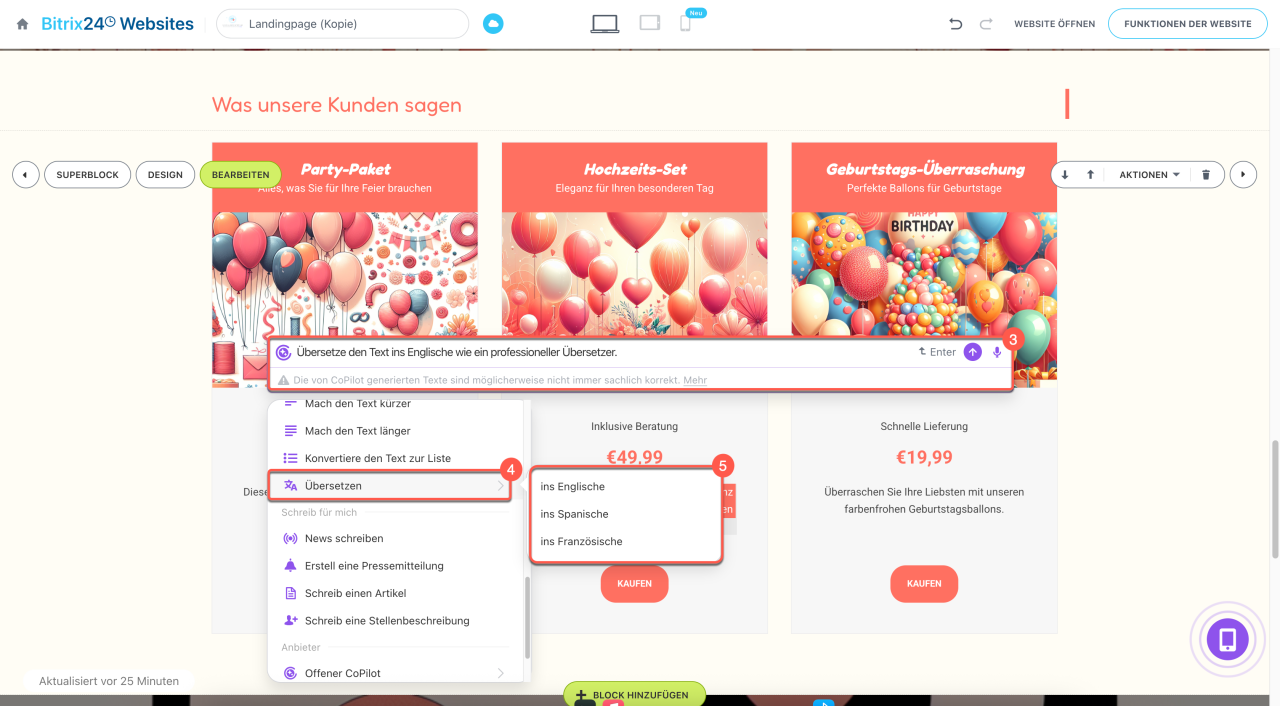
Task: Switch to desktop preview icon
Action: coord(604,23)
